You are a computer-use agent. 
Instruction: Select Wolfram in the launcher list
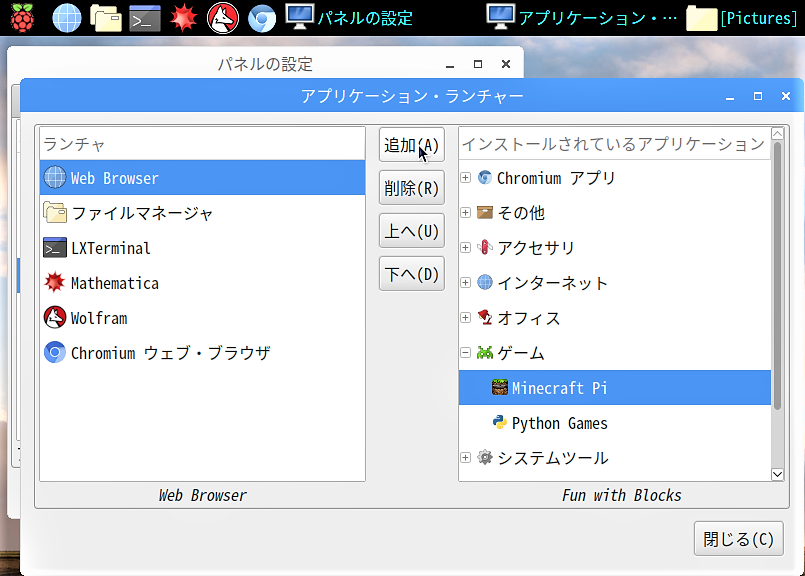pos(202,317)
